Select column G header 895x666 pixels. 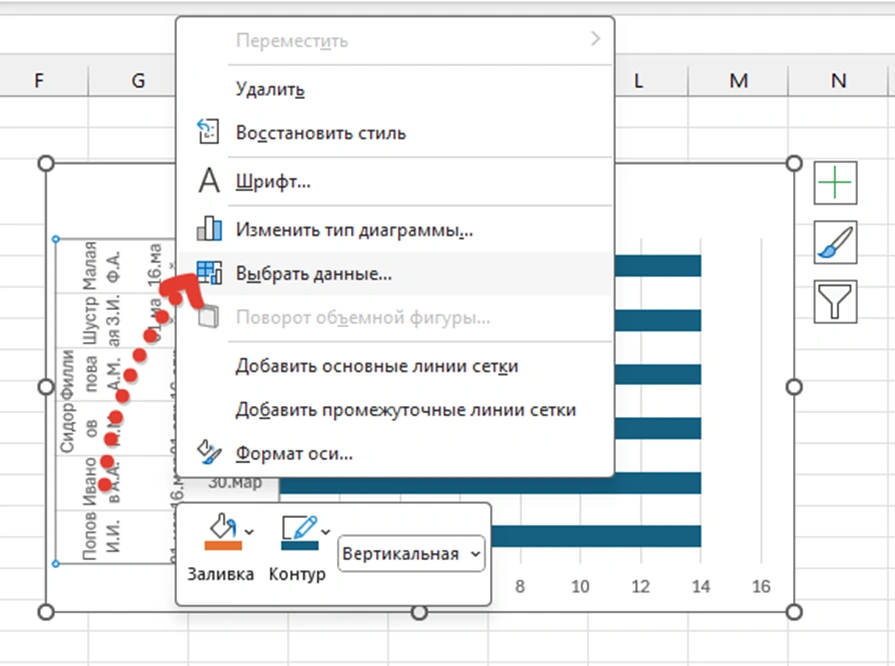(138, 80)
